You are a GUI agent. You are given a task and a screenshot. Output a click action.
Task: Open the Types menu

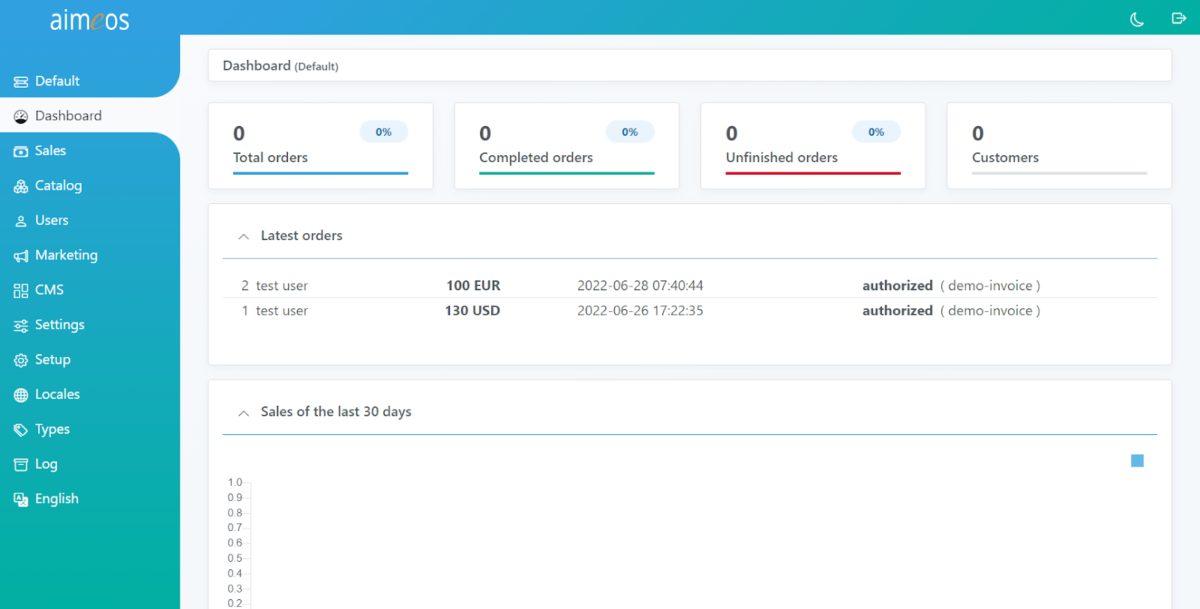[90, 429]
